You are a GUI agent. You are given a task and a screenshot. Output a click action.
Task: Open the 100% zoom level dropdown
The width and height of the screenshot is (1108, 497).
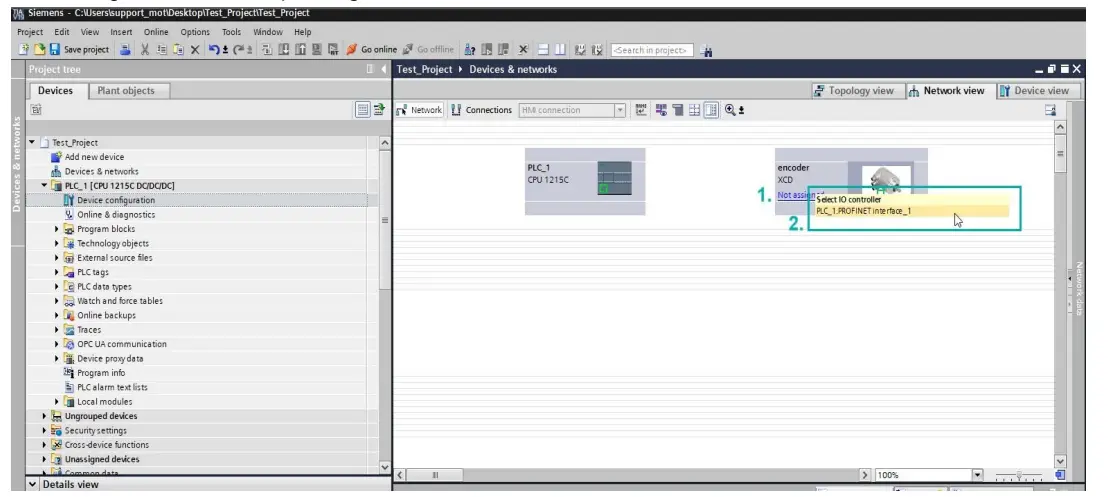tap(978, 475)
